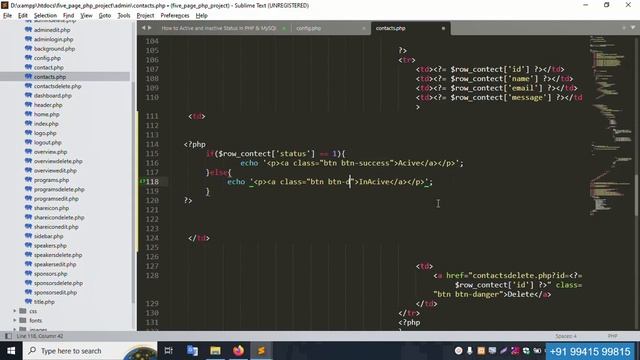Open logout.php in the sidebar
This screenshot has height=360, width=640.
48,142
